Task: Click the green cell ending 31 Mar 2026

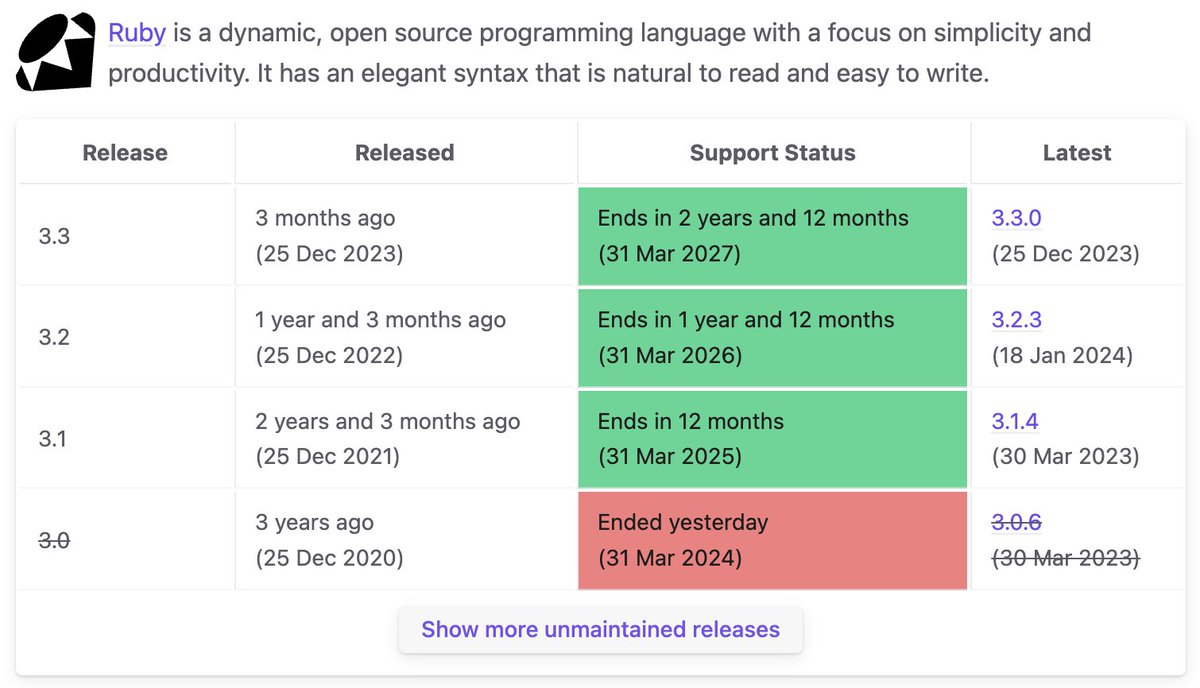Action: pyautogui.click(x=773, y=338)
